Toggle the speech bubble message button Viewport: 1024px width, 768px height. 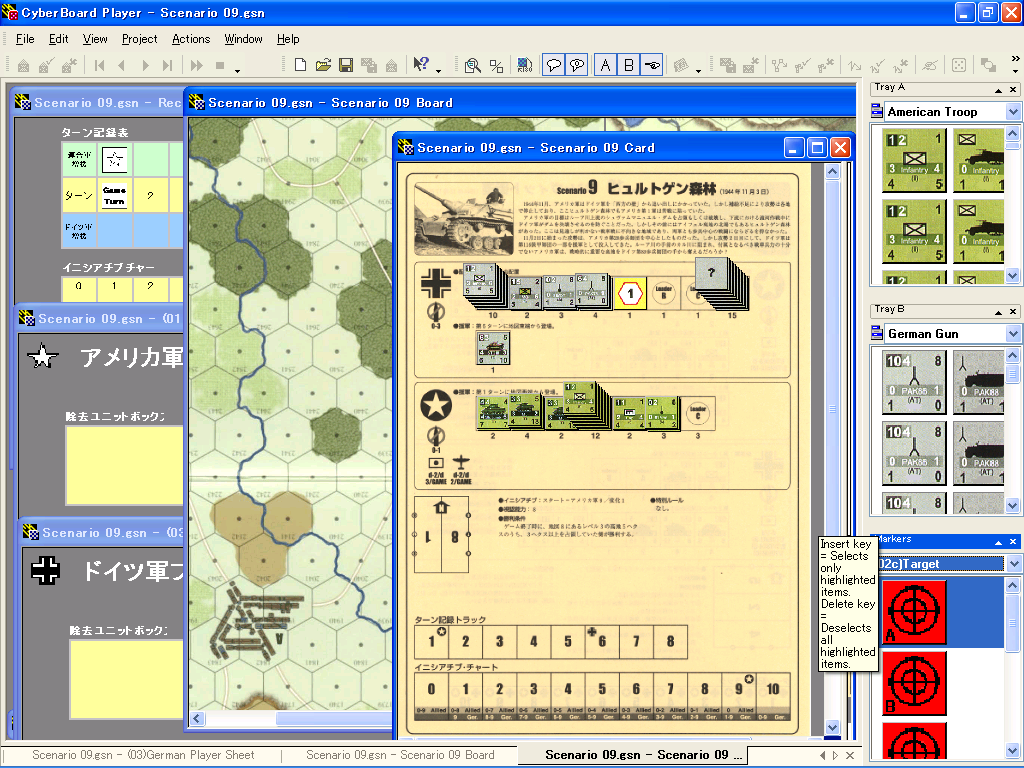554,65
